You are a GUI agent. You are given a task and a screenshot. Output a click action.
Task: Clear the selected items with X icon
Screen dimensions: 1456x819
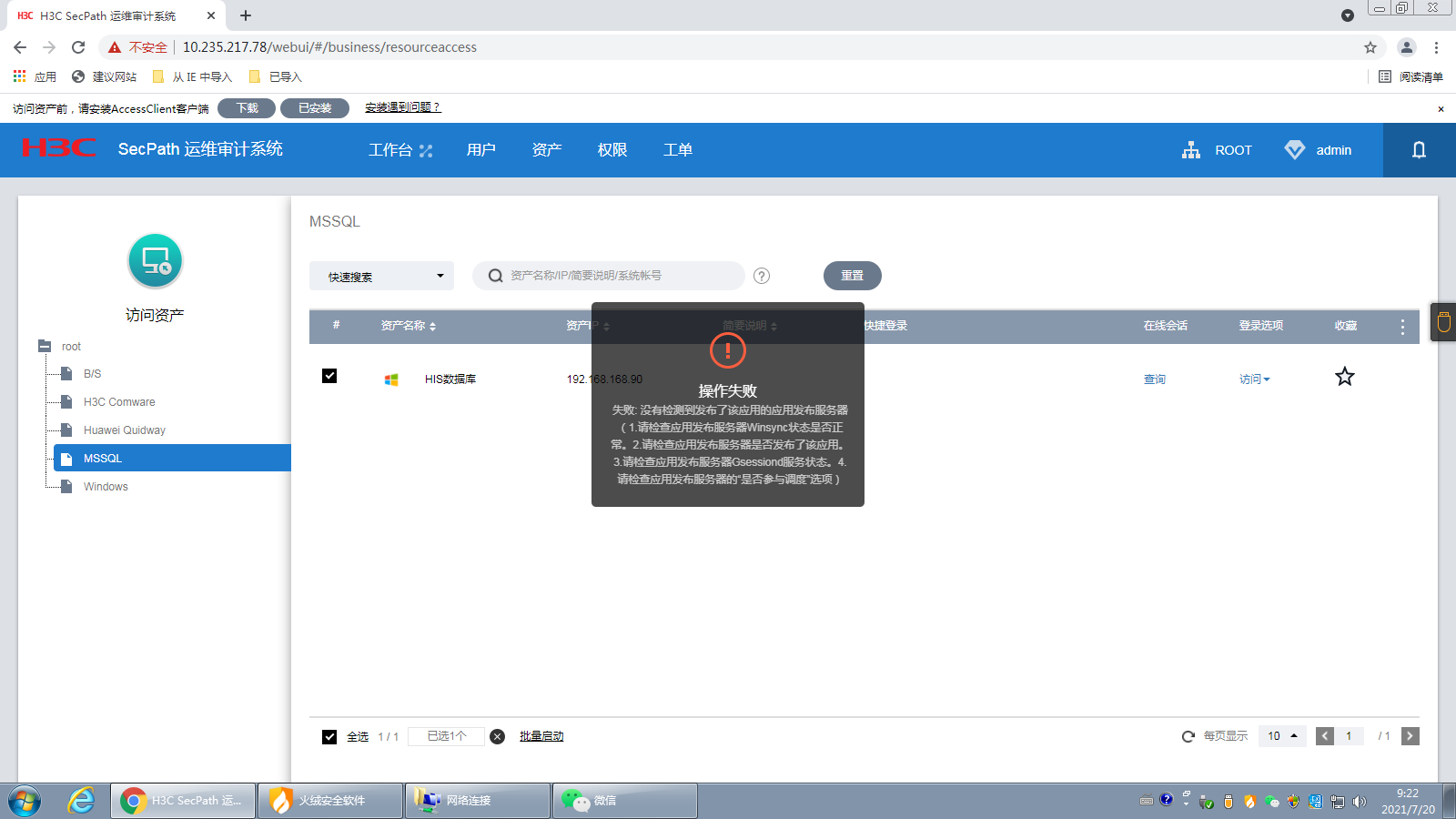click(498, 736)
